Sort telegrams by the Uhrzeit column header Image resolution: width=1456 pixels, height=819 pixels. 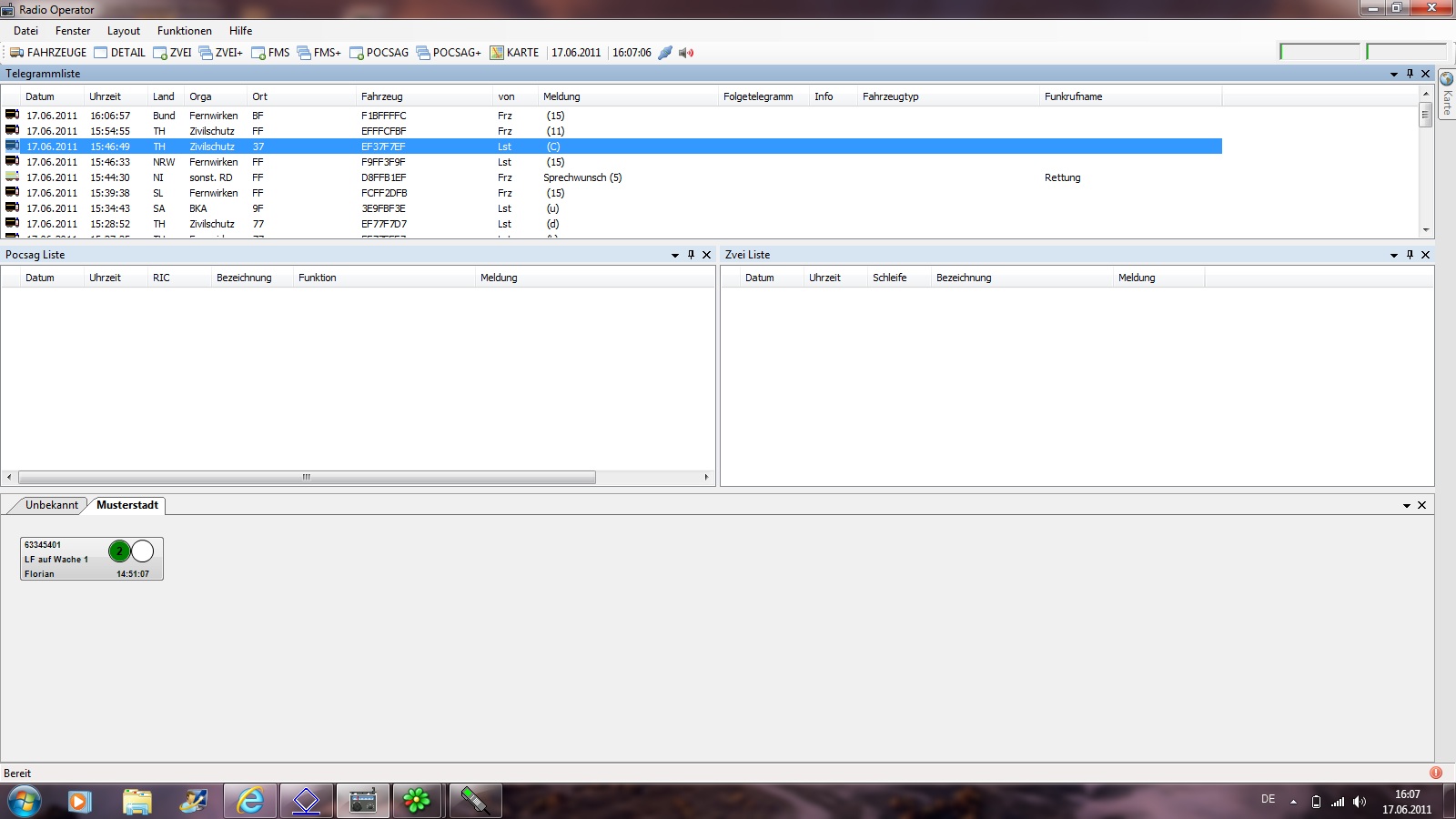pyautogui.click(x=105, y=96)
